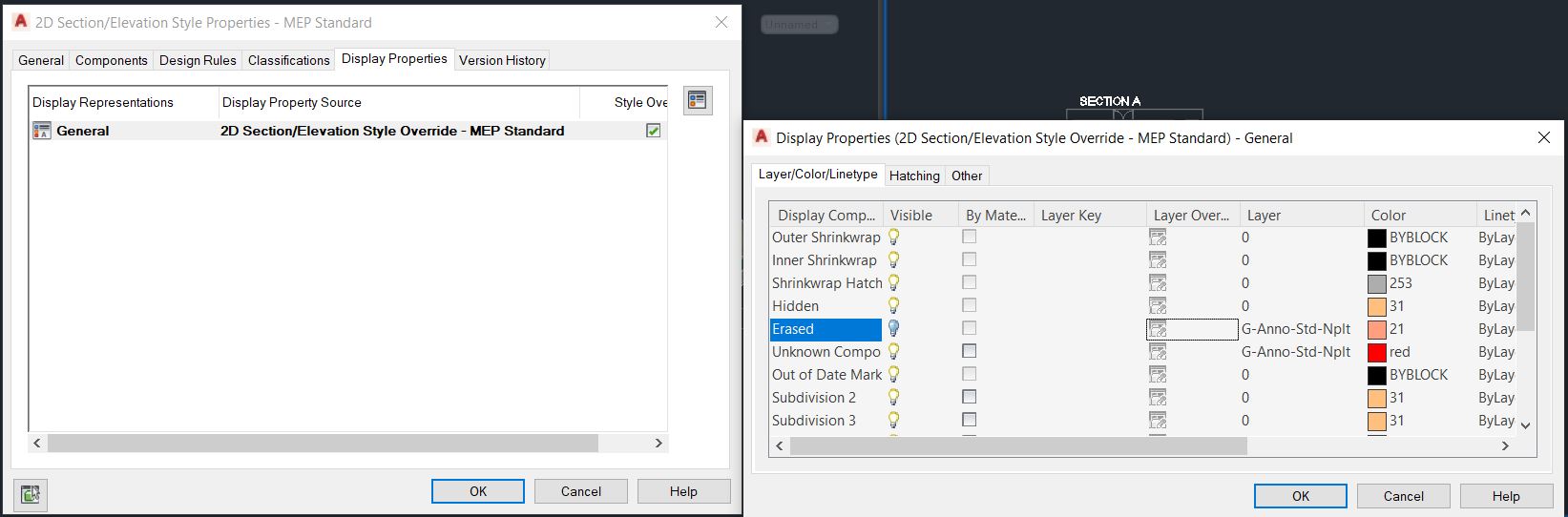Toggle visibility bulb for Unknown Component
The width and height of the screenshot is (1568, 517).
(894, 352)
